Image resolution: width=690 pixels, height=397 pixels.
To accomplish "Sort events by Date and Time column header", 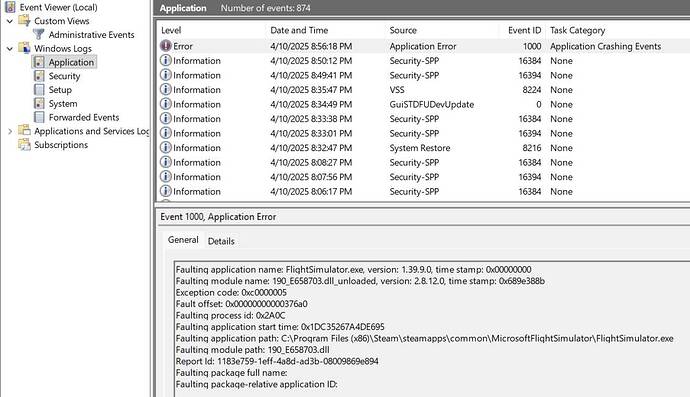I will [x=299, y=30].
